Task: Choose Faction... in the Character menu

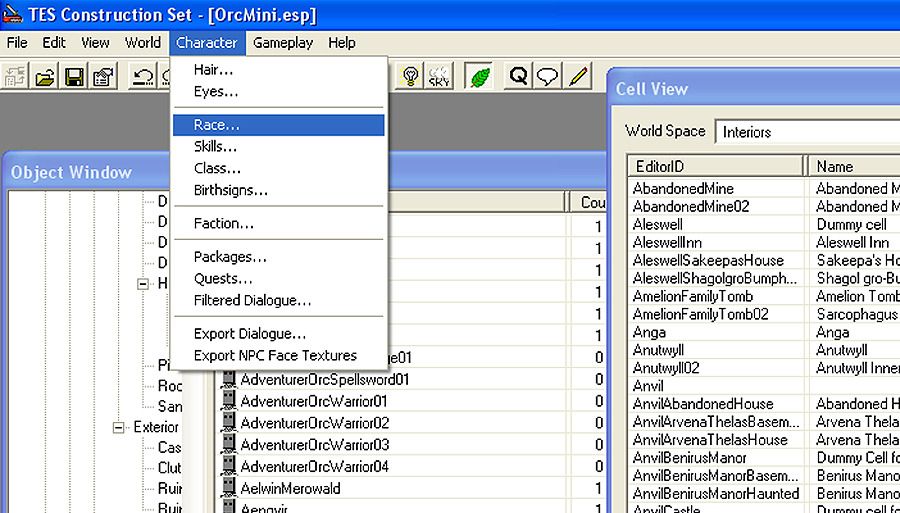Action: pyautogui.click(x=224, y=223)
